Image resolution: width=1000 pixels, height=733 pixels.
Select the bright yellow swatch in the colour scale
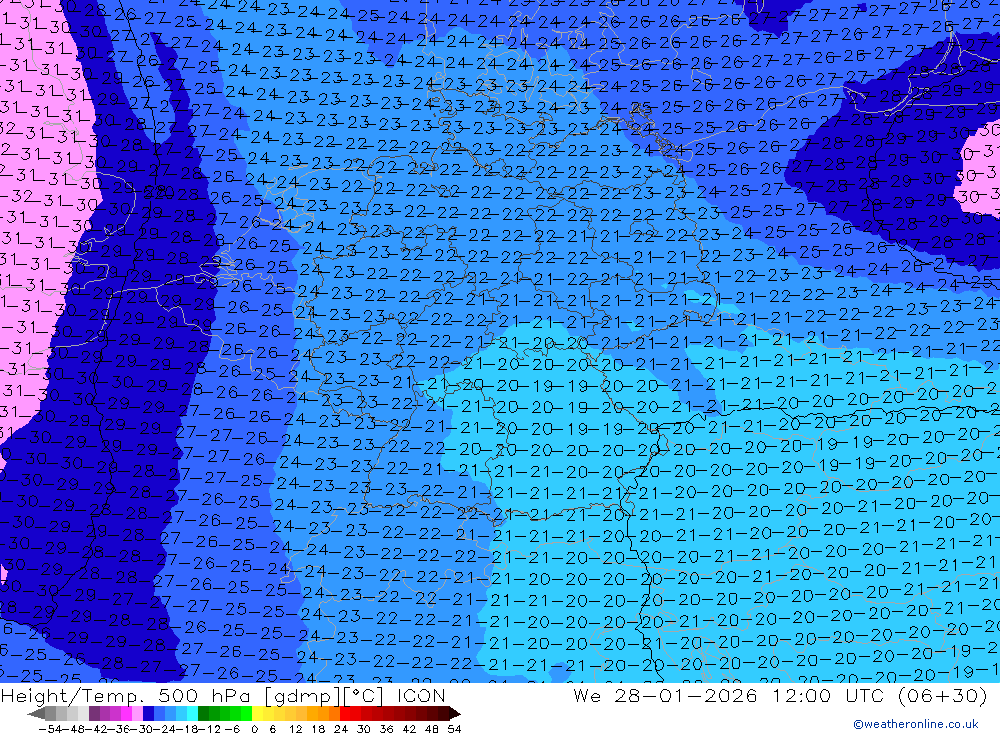point(258,713)
